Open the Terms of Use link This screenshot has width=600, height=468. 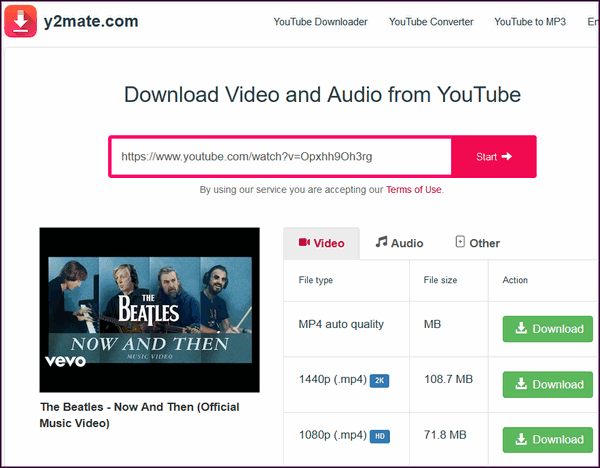click(414, 190)
